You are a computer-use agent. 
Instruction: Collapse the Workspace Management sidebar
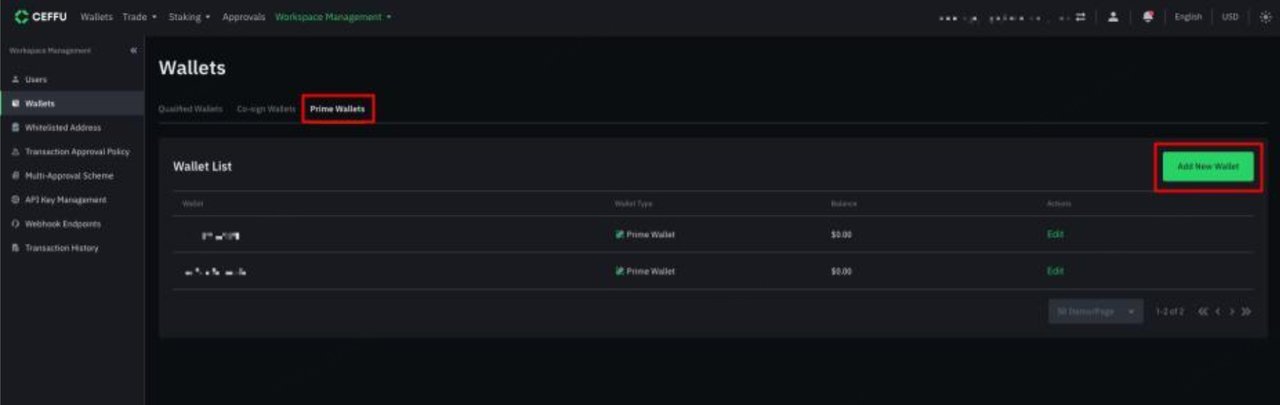(134, 51)
